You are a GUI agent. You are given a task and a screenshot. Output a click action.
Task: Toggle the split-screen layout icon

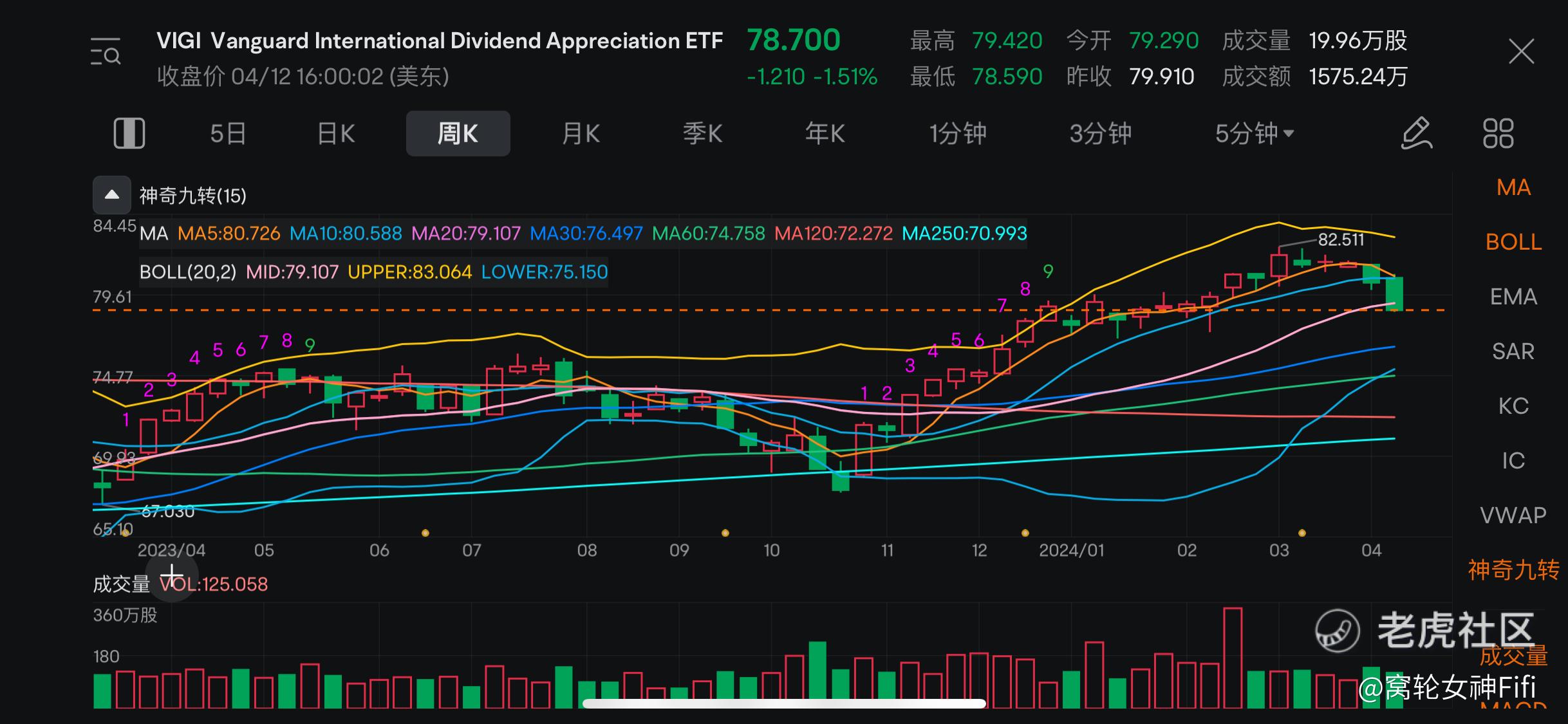[x=129, y=133]
